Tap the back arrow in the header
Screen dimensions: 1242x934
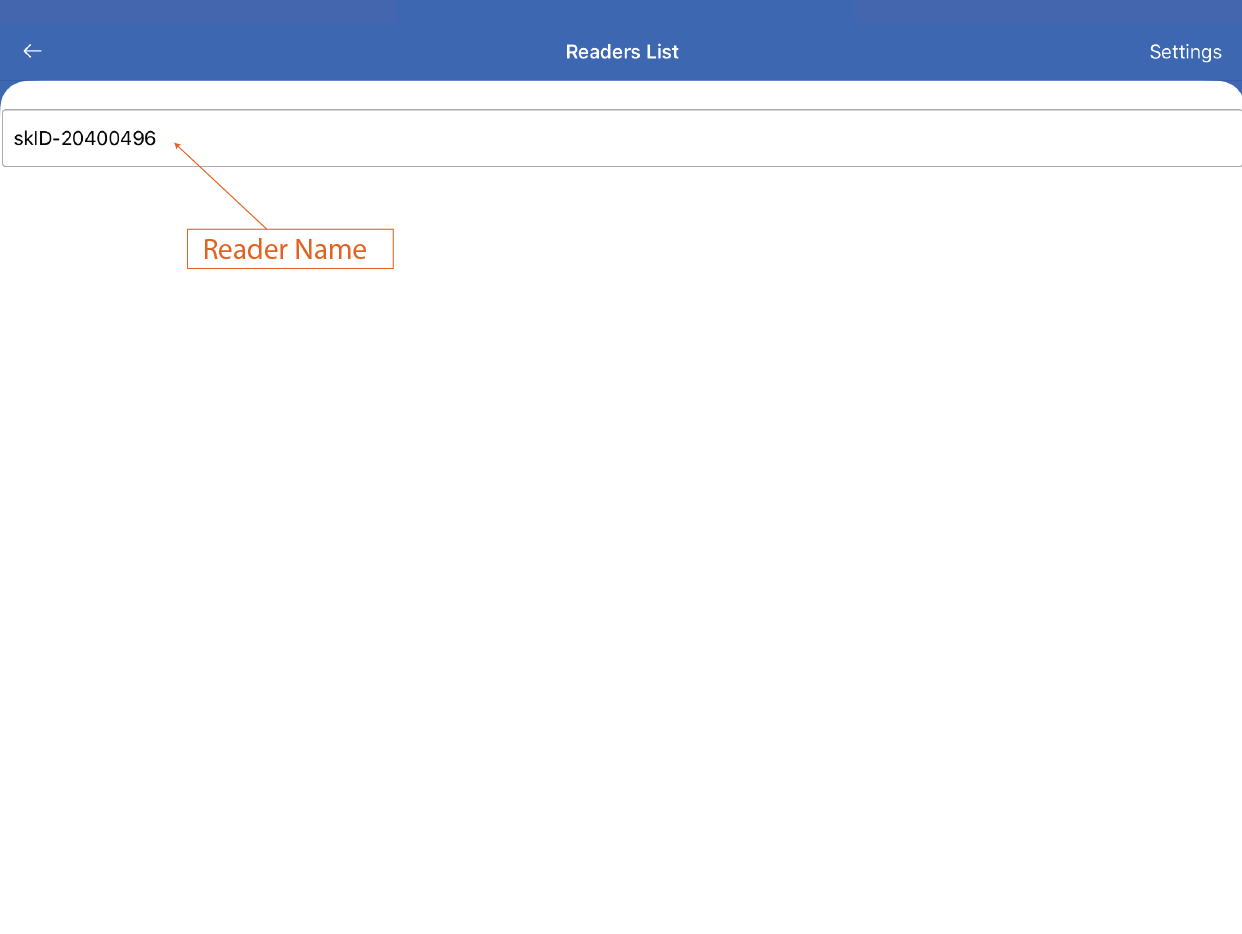pos(33,51)
